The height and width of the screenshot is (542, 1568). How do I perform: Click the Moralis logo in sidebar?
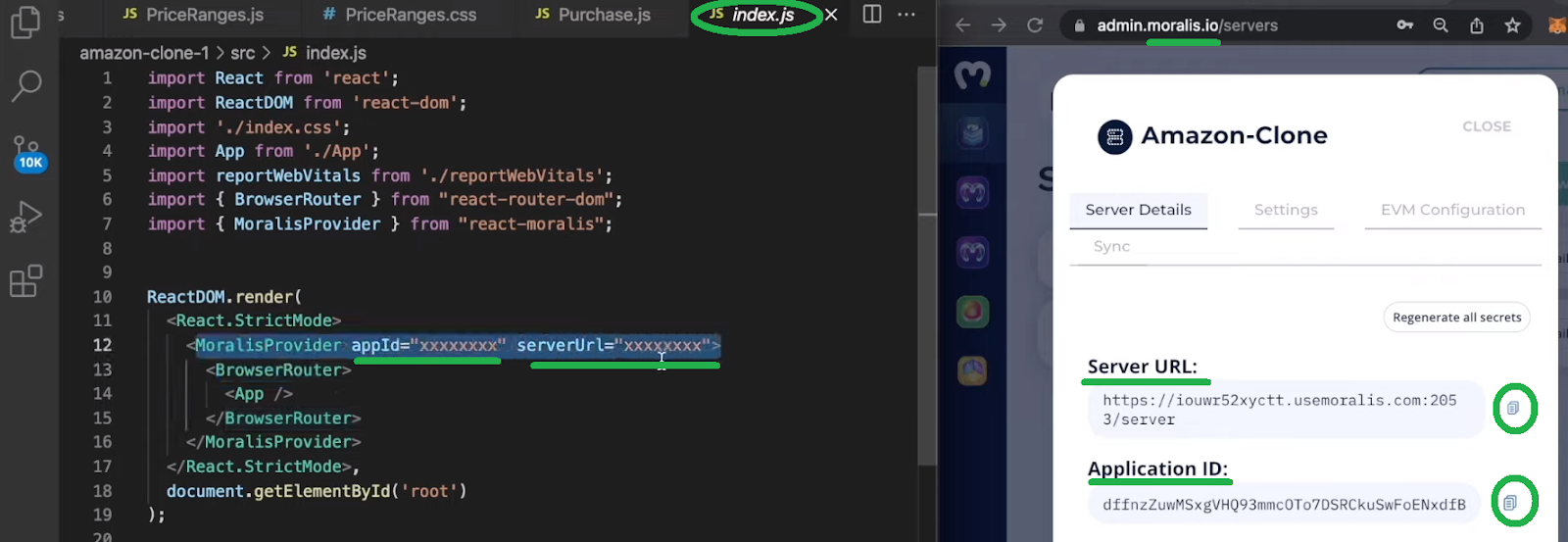[972, 74]
